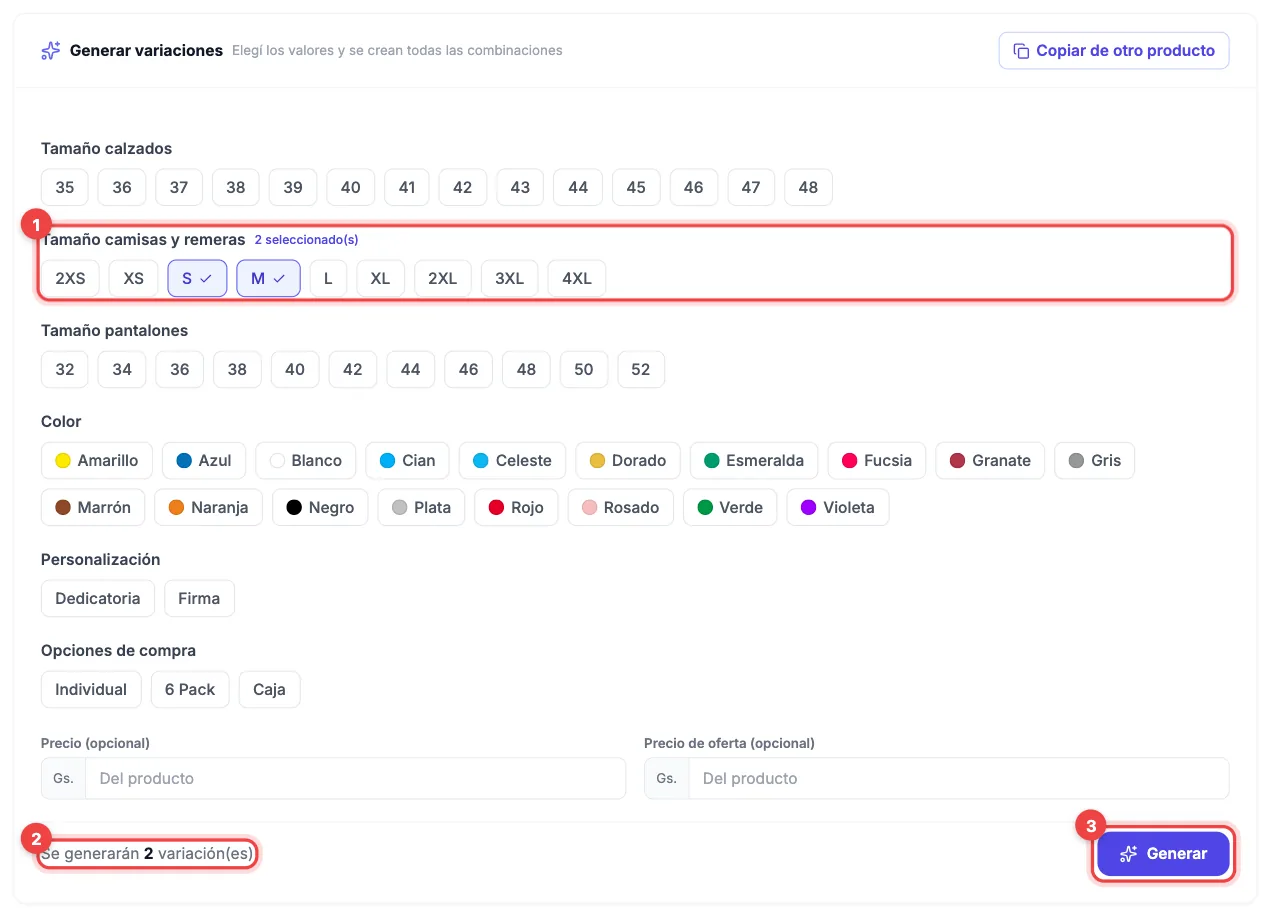Choose pants size 32
Image resolution: width=1271 pixels, height=918 pixels.
65,370
